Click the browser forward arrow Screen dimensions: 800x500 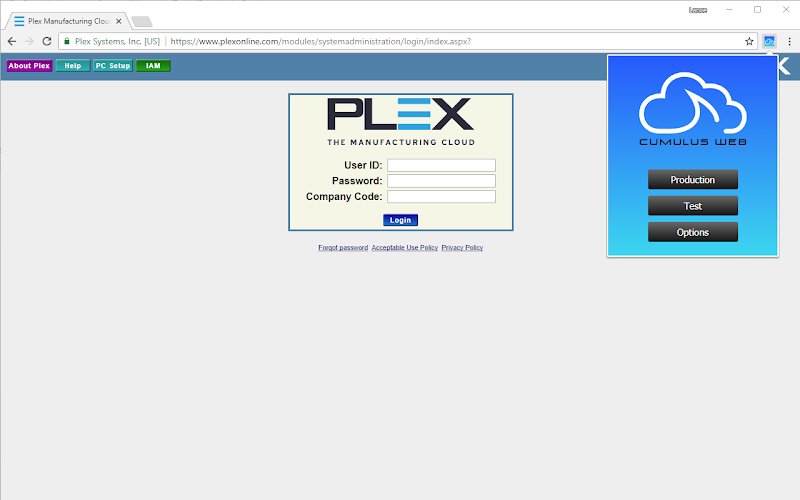coord(30,41)
